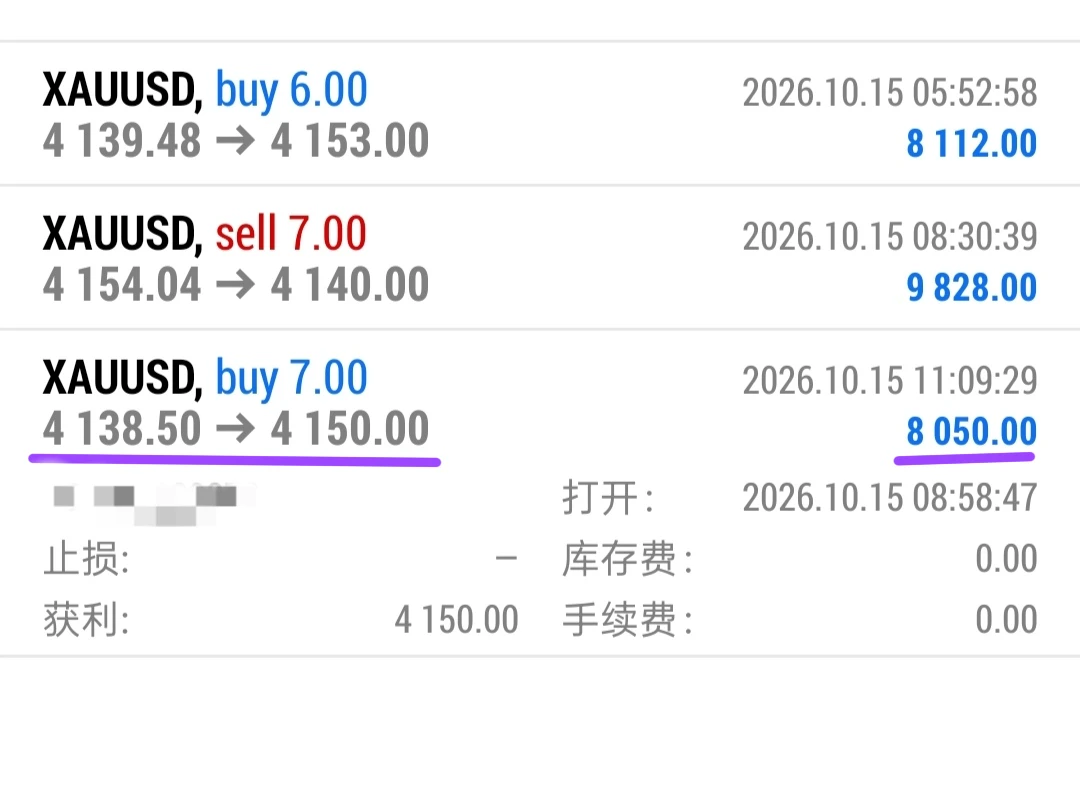The width and height of the screenshot is (1080, 810).
Task: Click the underlined 4 138.50 → 4 150.00 prices
Action: (x=236, y=428)
